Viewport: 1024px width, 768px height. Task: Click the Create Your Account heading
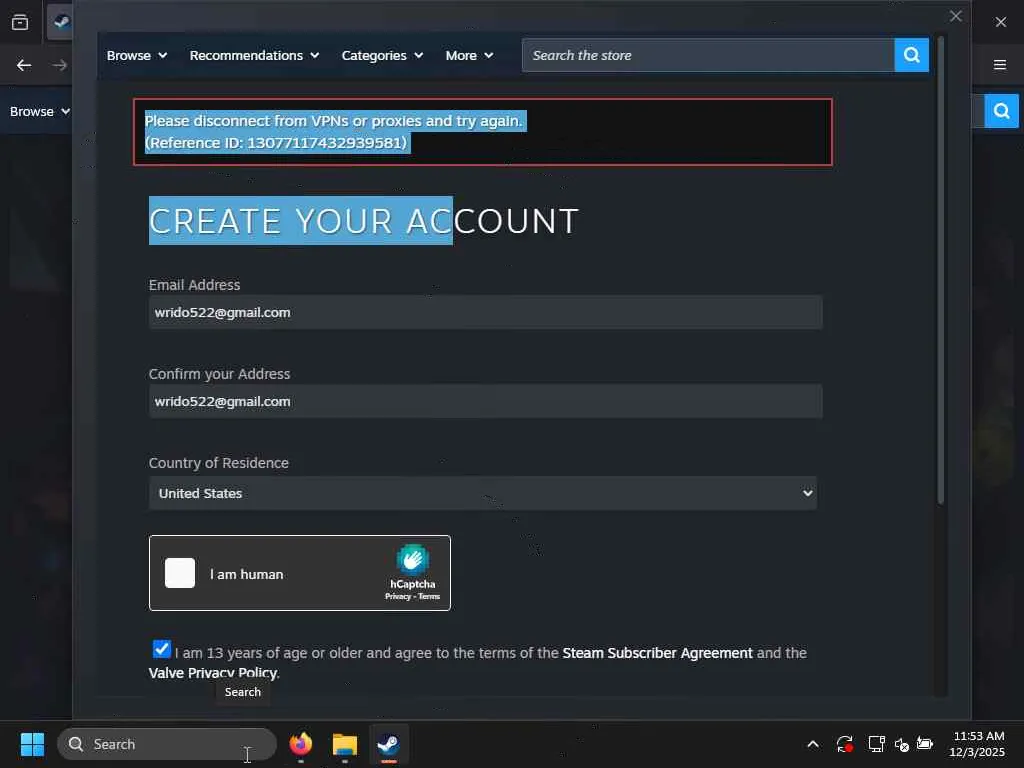(364, 221)
